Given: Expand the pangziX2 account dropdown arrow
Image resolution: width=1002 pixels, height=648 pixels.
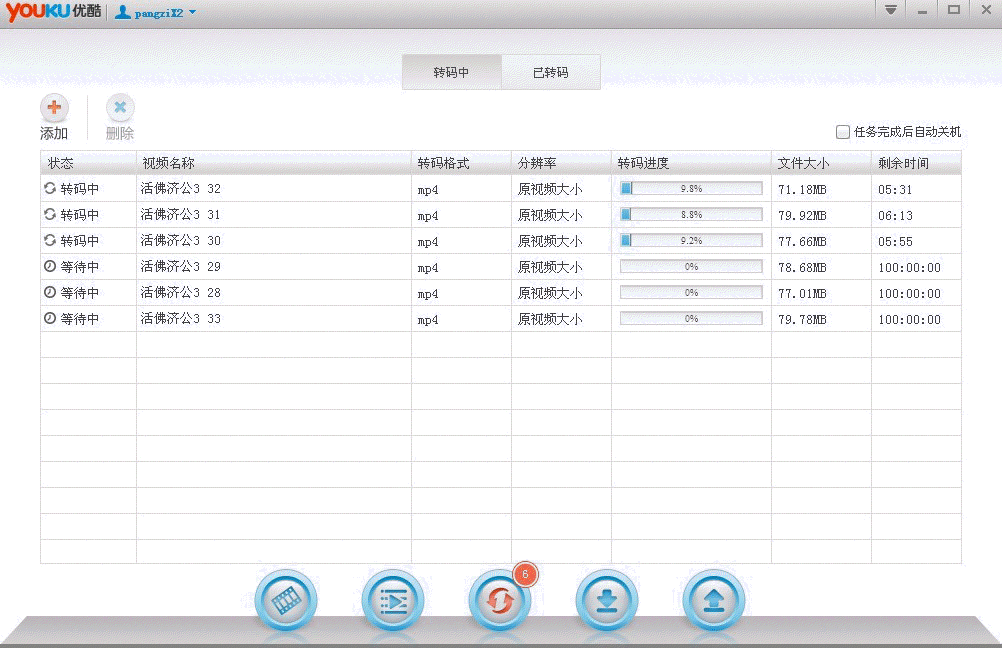Looking at the screenshot, I should tap(192, 12).
